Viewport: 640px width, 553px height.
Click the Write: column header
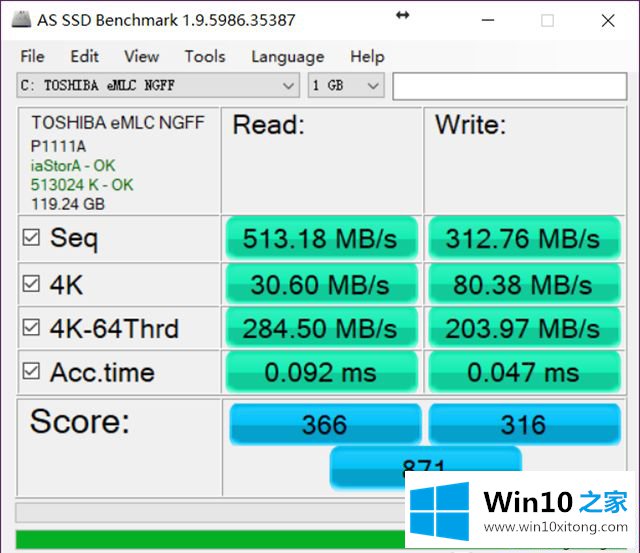click(471, 124)
